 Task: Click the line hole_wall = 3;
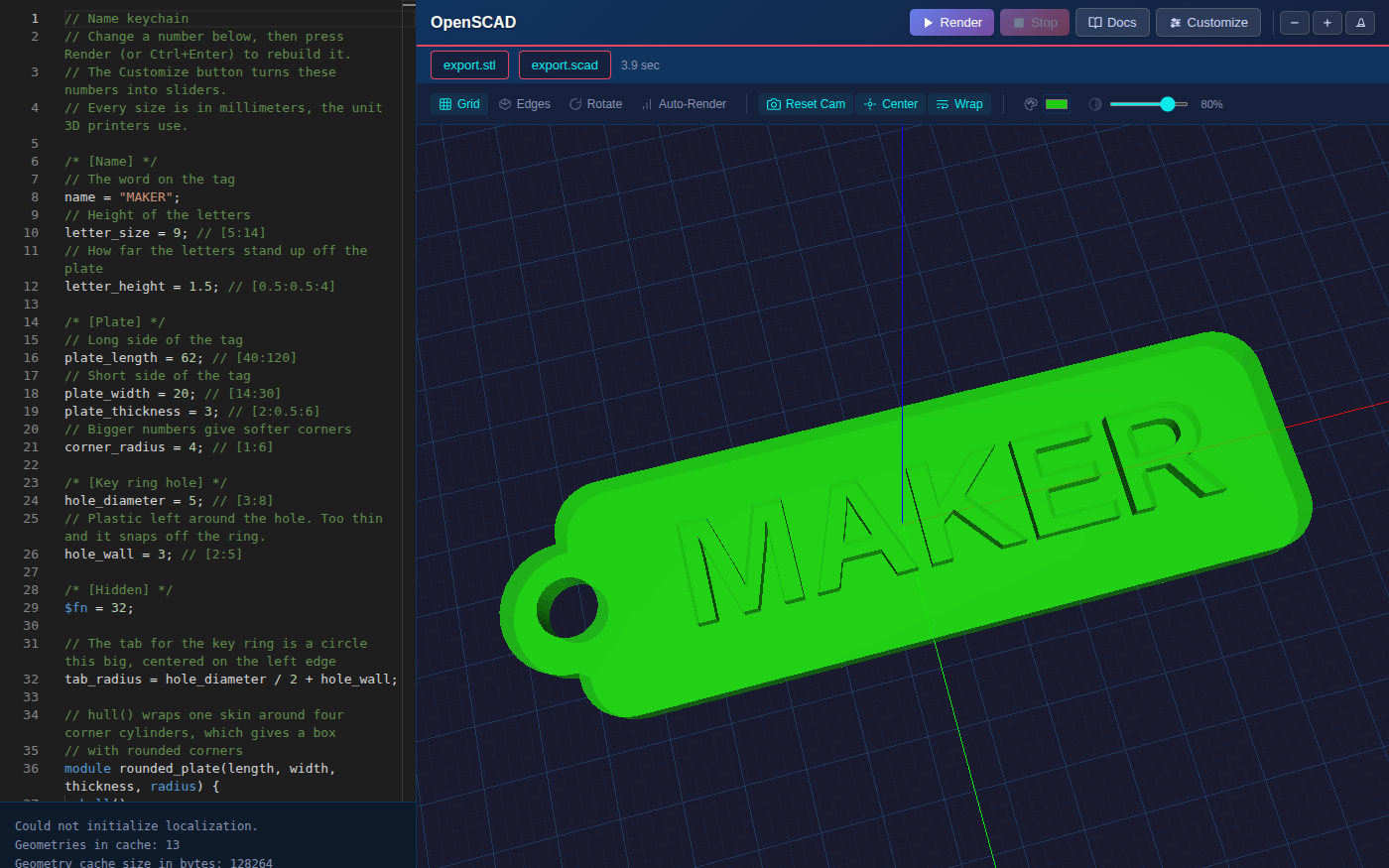[x=153, y=555]
